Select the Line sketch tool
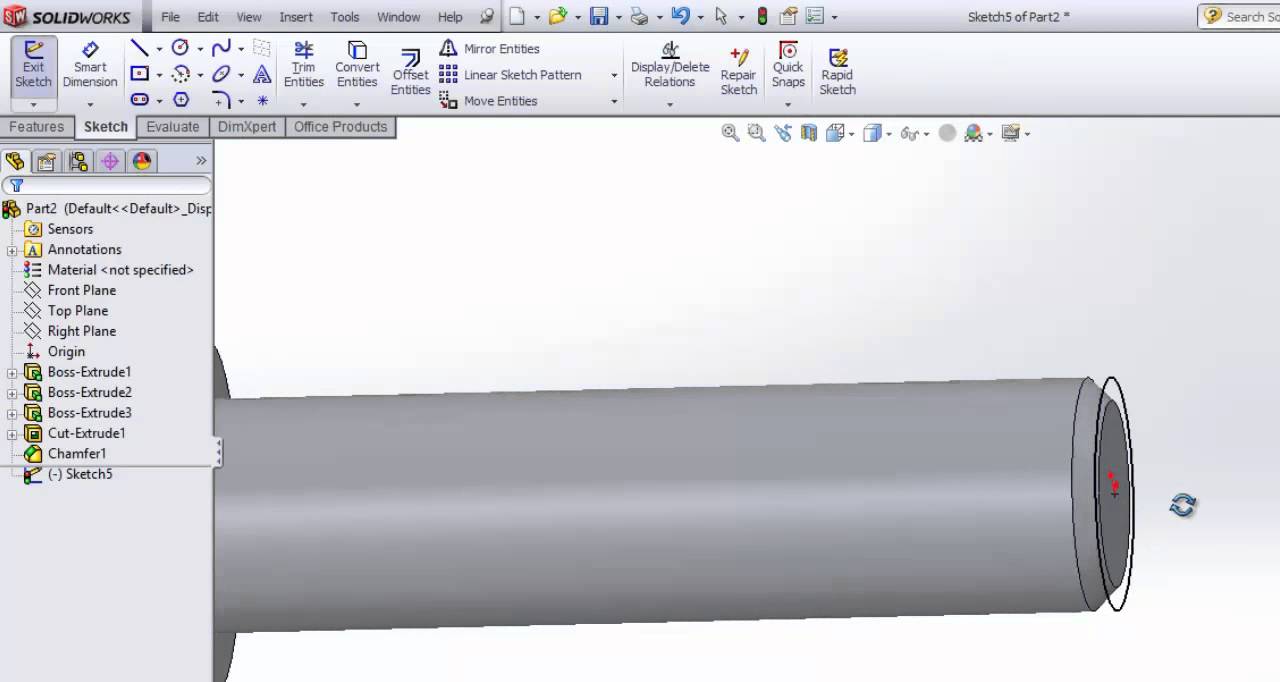Screen dimensions: 1280x682 [140, 48]
